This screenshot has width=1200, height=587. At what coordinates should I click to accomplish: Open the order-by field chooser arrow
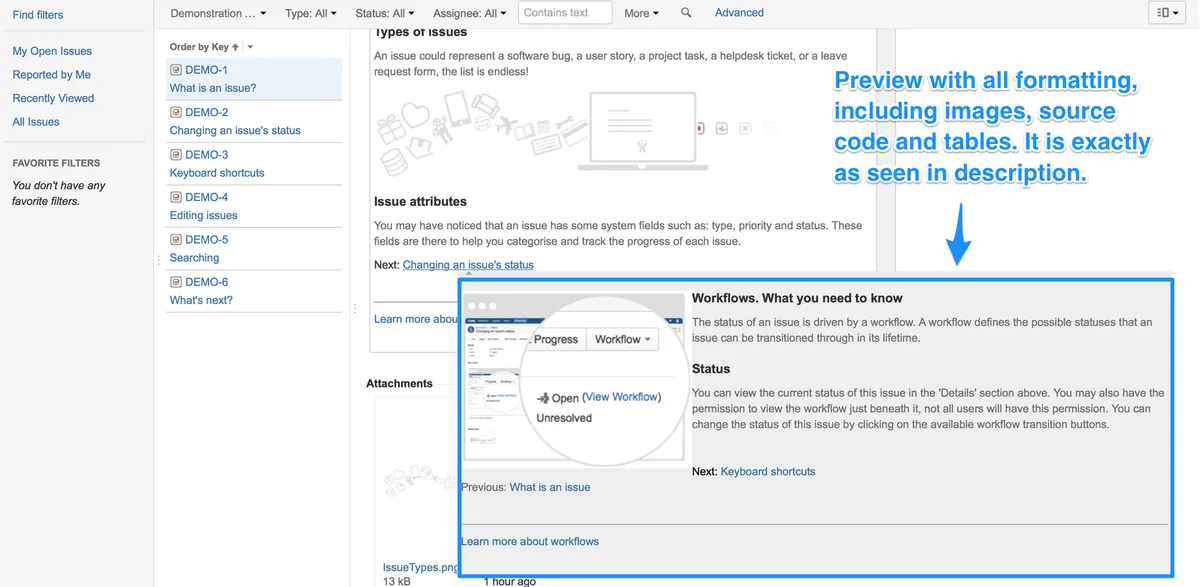[250, 47]
